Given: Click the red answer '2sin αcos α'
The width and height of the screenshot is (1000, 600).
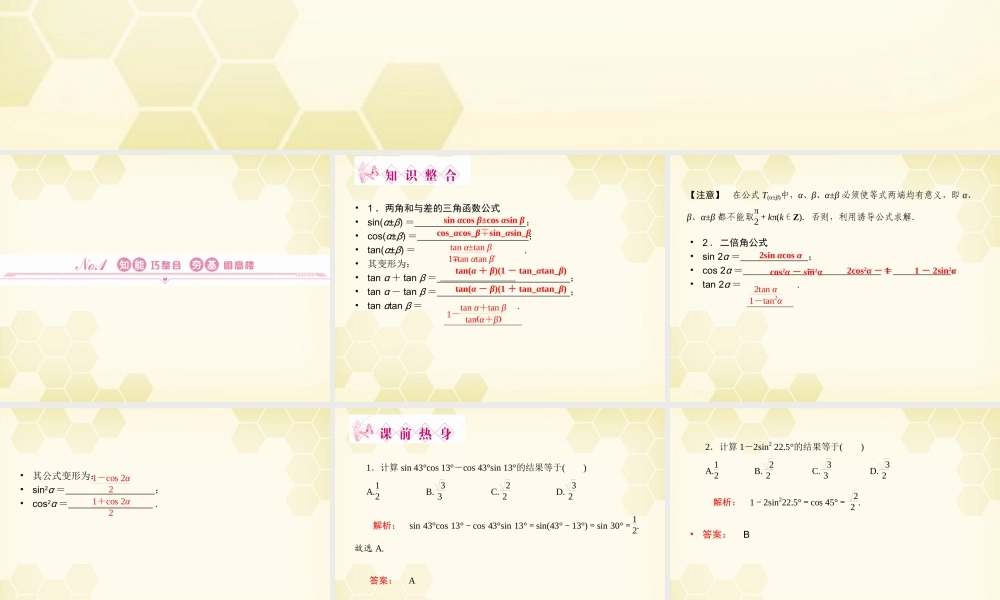Looking at the screenshot, I should pos(780,255).
